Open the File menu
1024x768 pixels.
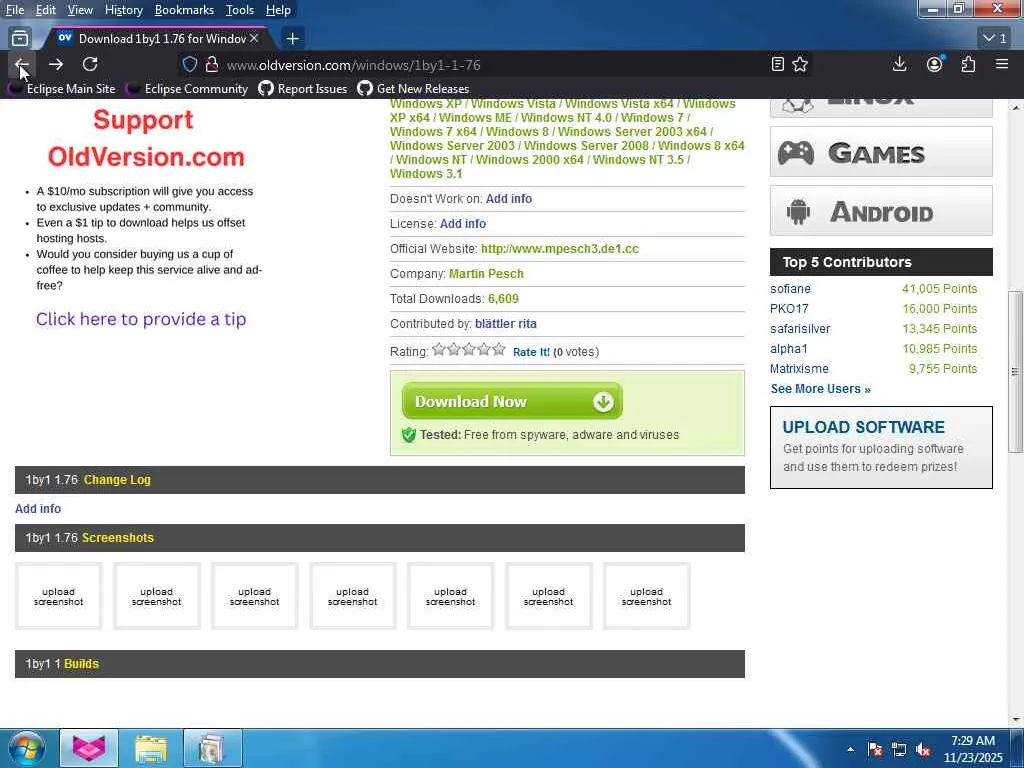[14, 10]
